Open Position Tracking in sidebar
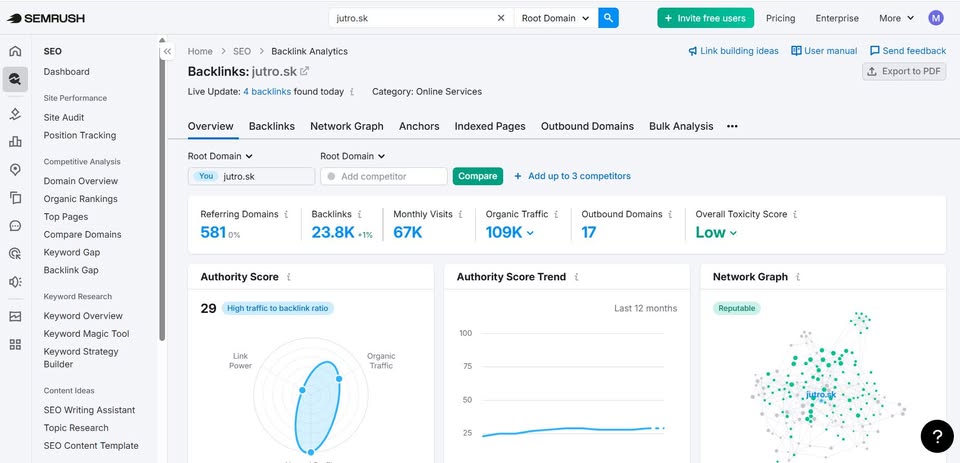Image resolution: width=960 pixels, height=463 pixels. point(80,135)
